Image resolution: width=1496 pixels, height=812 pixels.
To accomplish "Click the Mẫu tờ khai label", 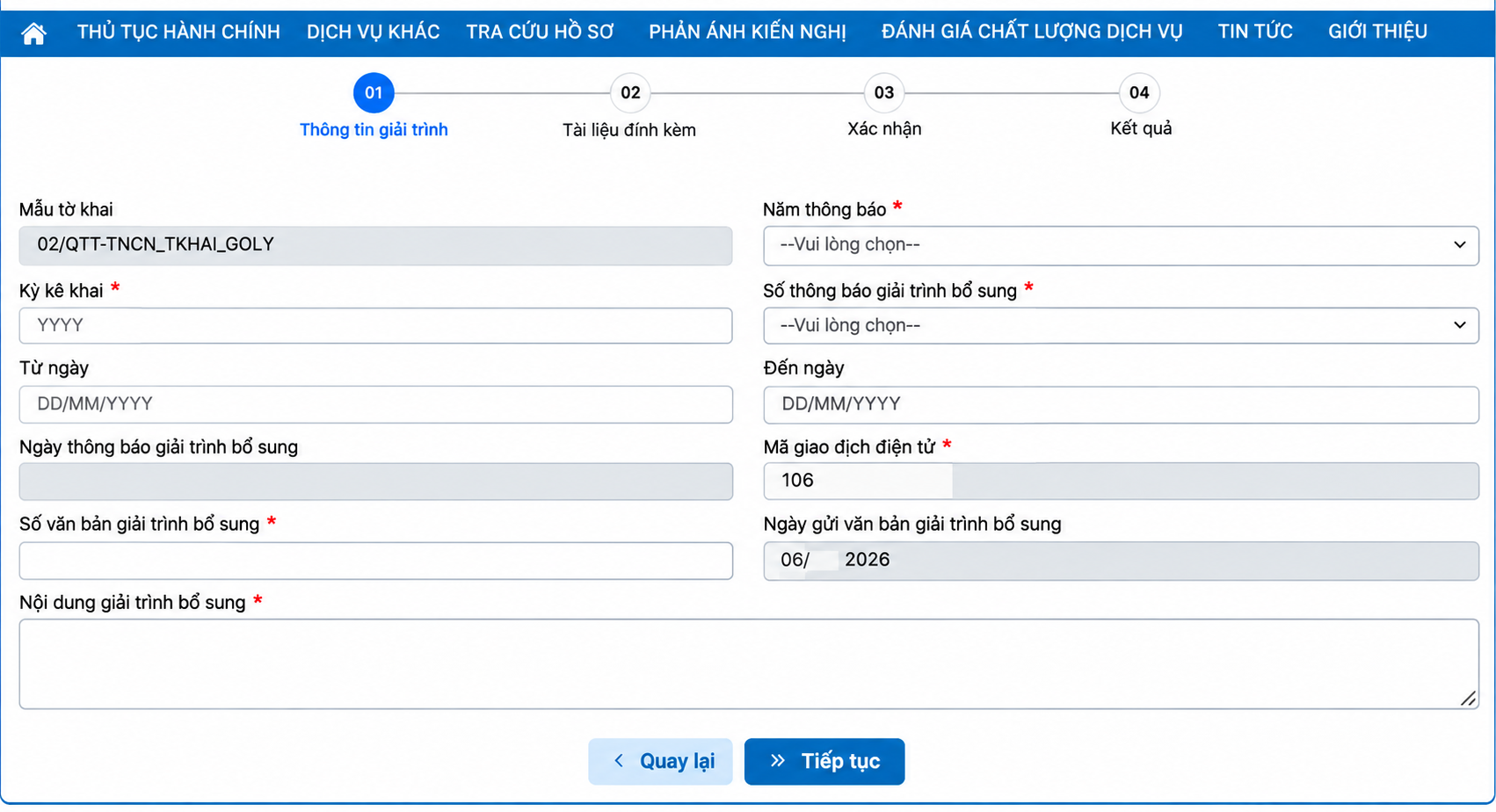I will 66,209.
